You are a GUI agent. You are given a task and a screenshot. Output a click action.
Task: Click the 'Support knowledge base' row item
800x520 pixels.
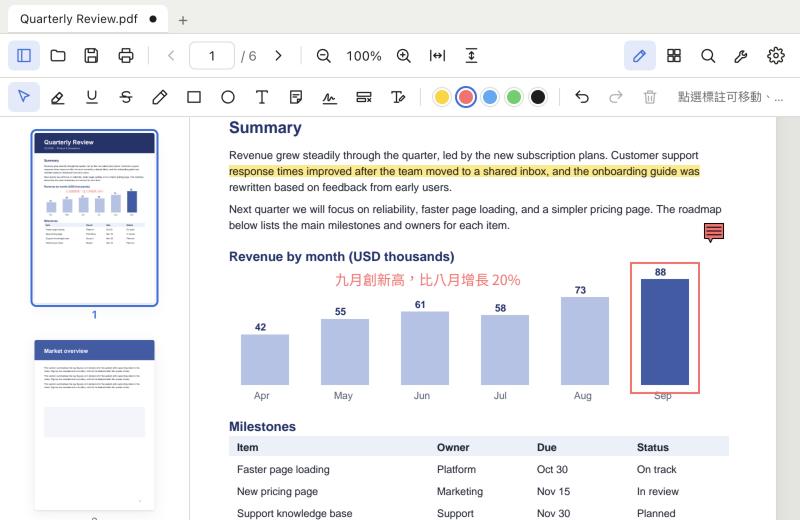[x=294, y=513]
